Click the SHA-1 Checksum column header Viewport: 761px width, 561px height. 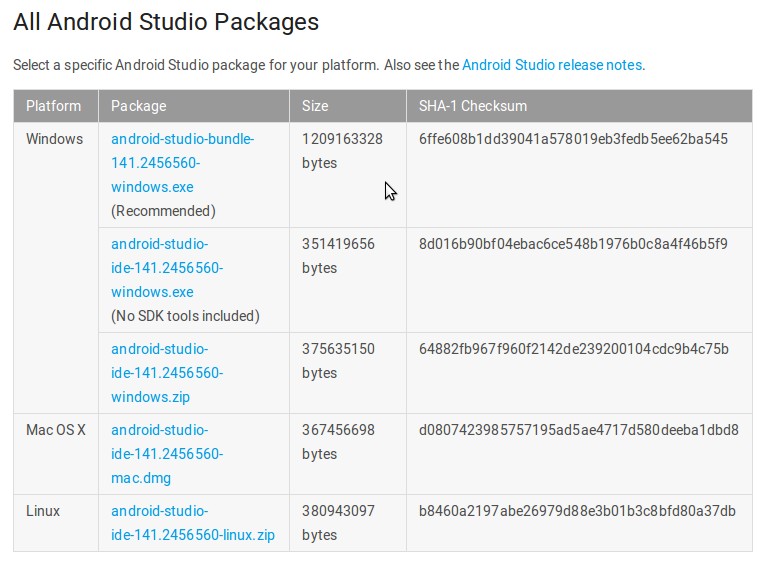click(x=579, y=106)
